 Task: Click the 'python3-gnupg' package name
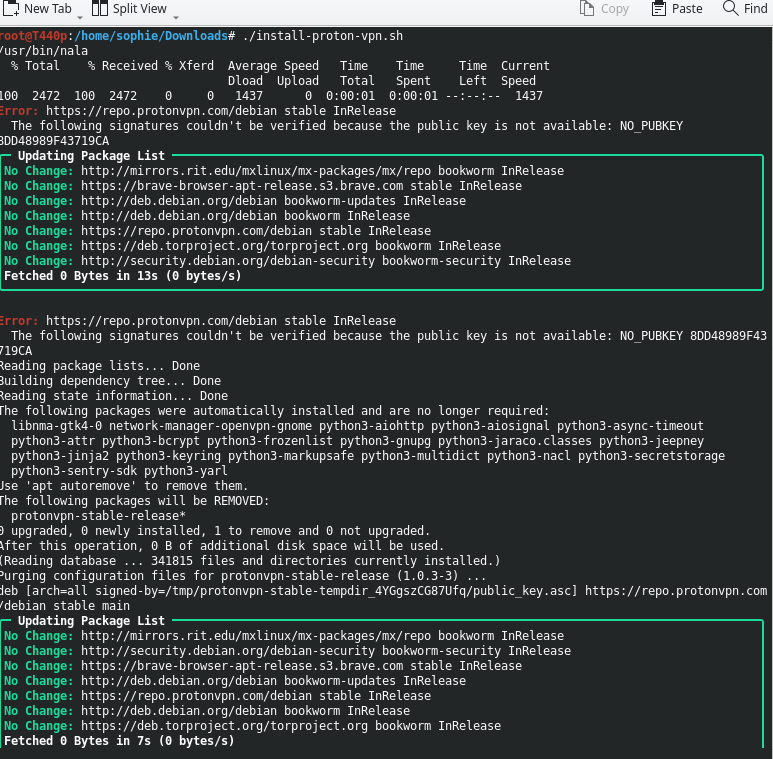point(385,441)
